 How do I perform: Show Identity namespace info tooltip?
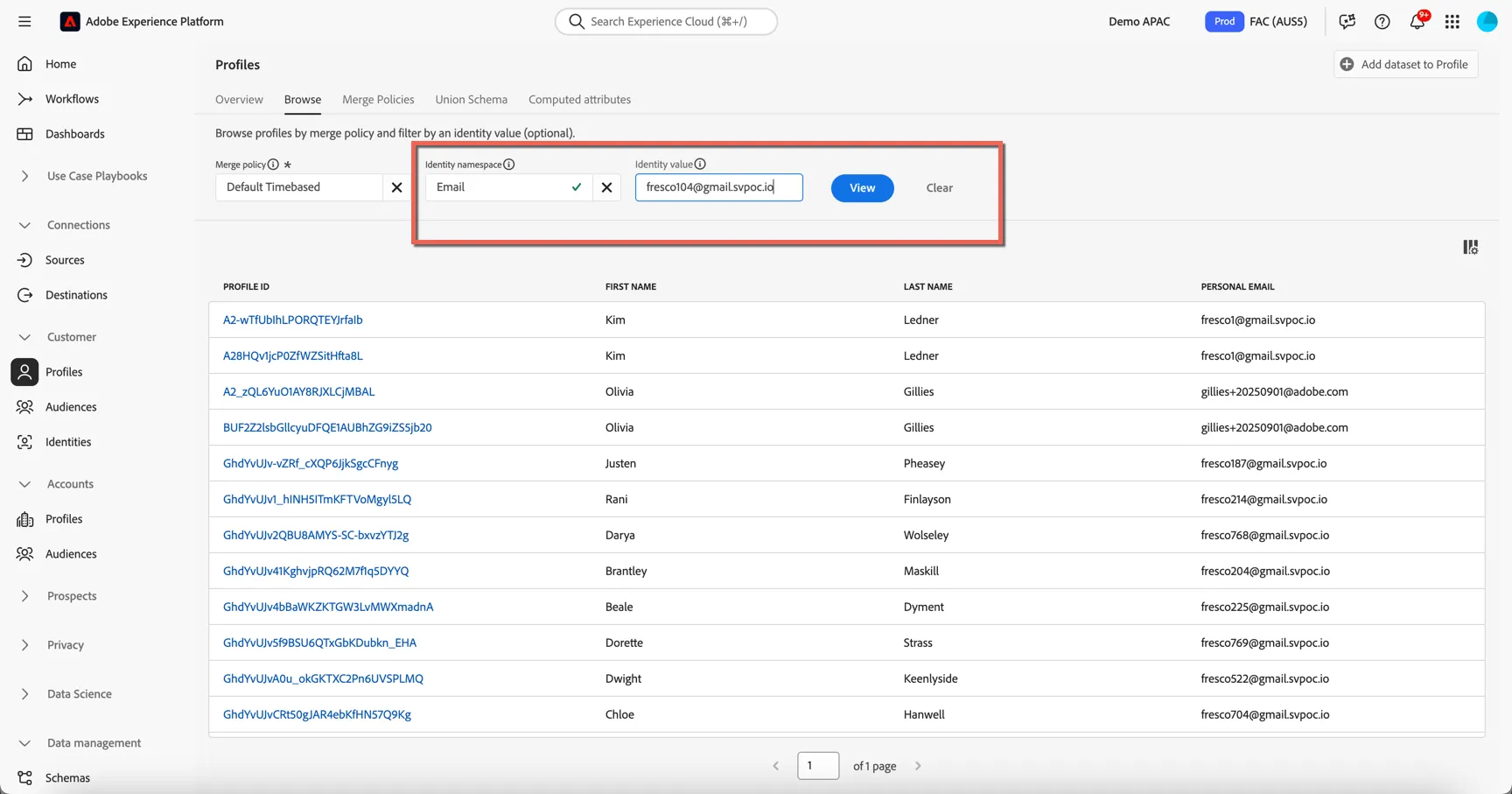point(509,165)
